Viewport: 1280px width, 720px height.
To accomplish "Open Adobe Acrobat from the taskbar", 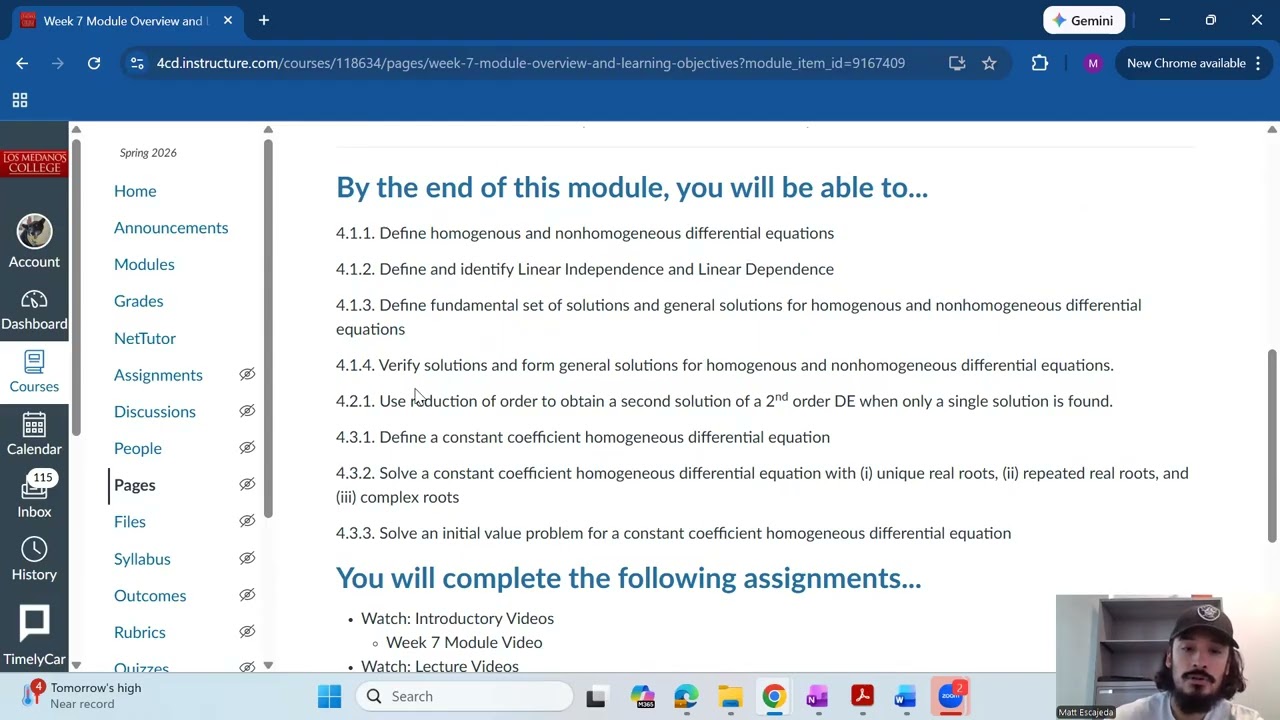I will [x=862, y=696].
